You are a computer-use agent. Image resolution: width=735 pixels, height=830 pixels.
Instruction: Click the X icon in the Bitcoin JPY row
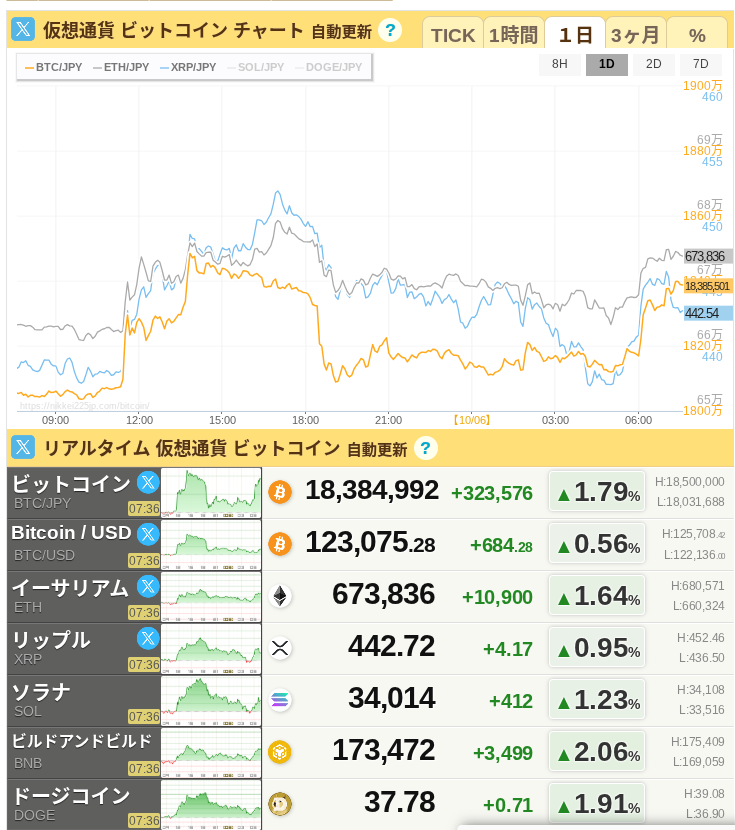(x=148, y=482)
